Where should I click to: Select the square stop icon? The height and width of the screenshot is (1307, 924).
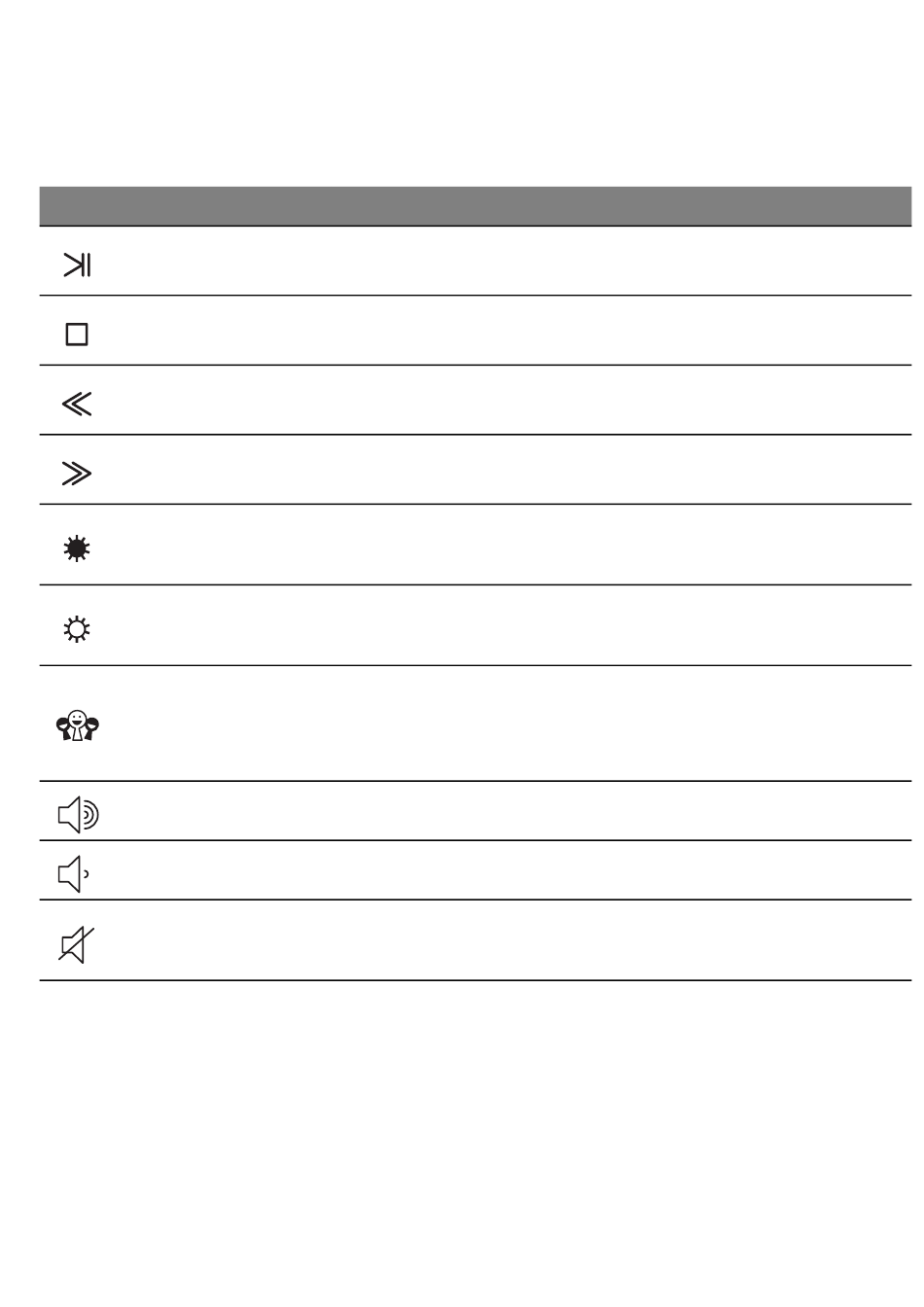pos(77,335)
